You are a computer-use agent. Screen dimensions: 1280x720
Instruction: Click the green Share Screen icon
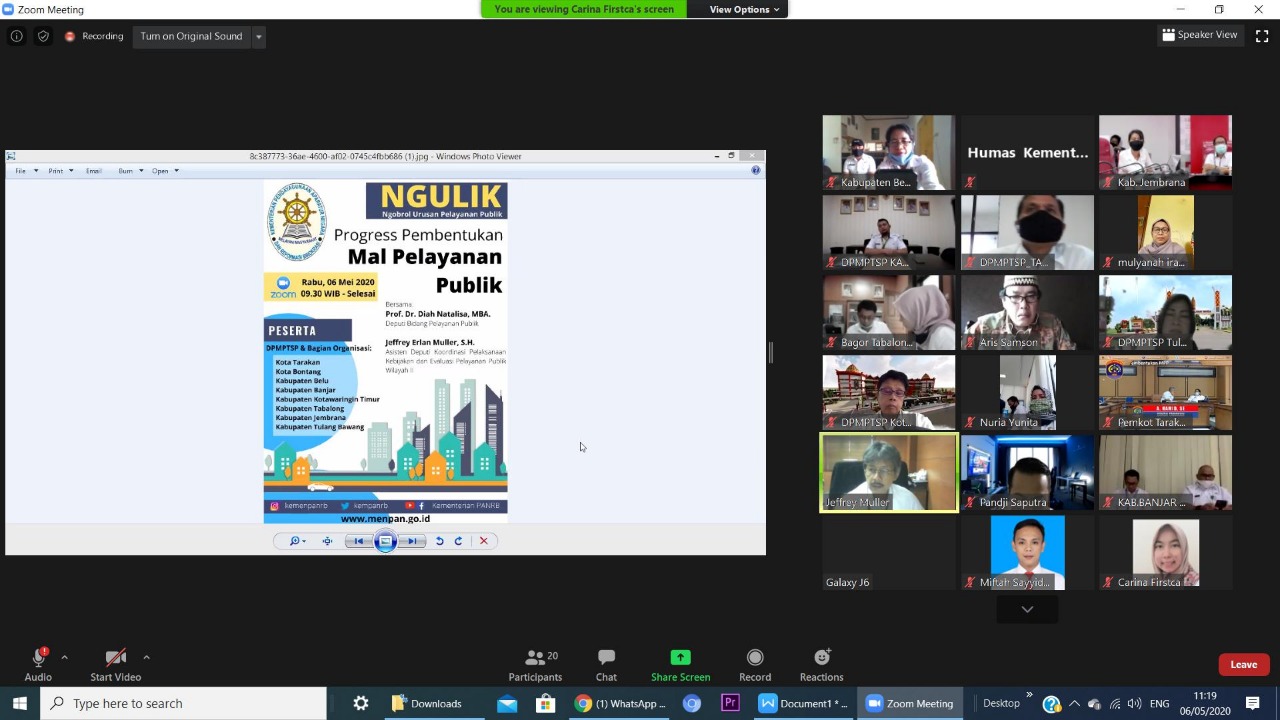coord(680,657)
